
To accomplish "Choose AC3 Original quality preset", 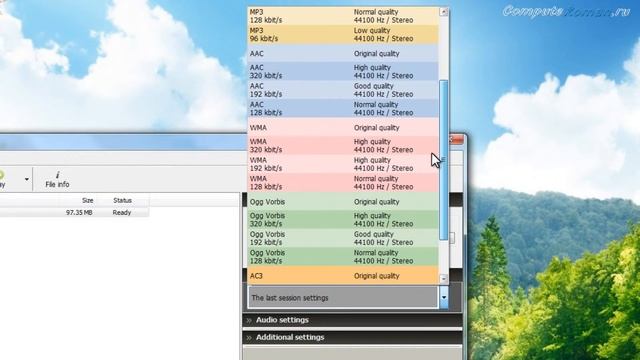I will tap(343, 276).
